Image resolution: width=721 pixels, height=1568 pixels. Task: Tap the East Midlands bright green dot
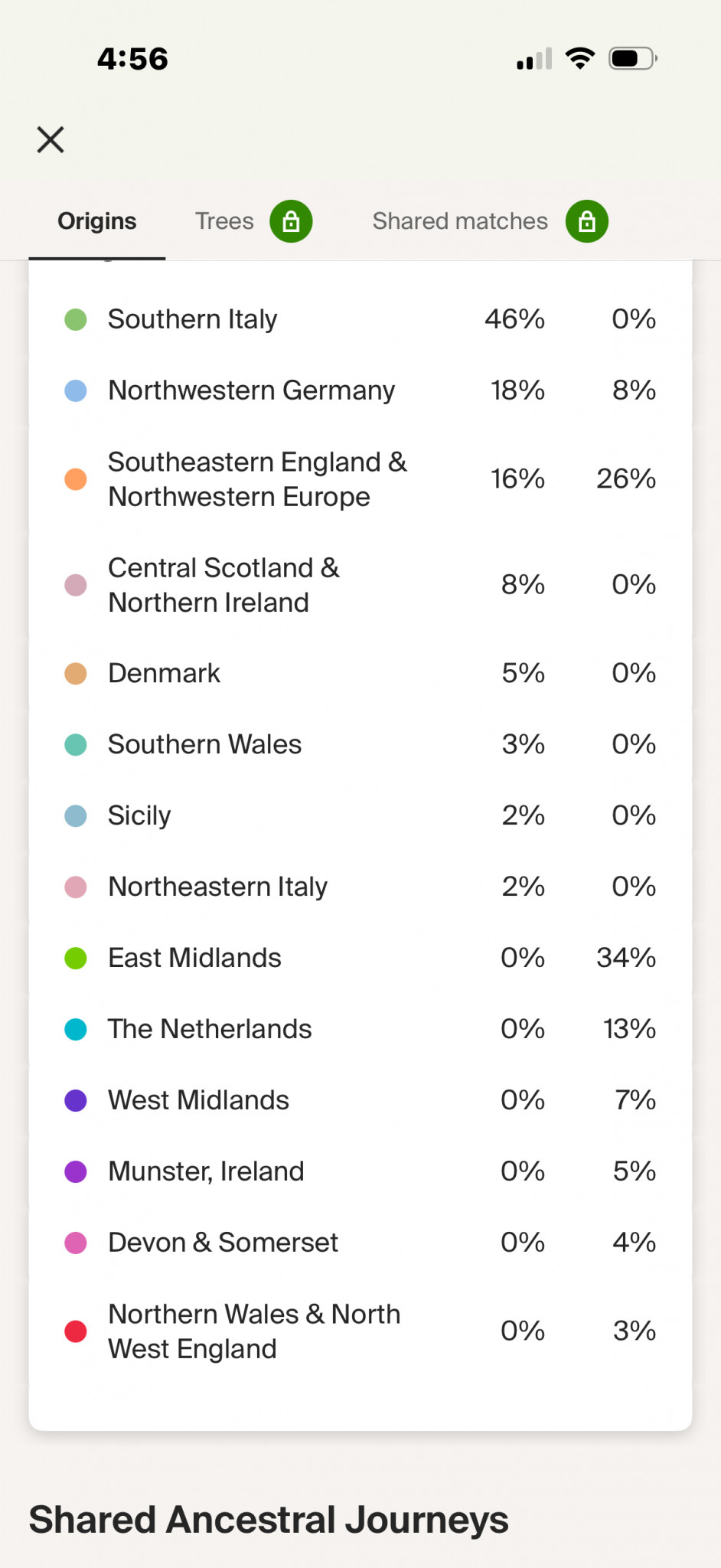(76, 958)
